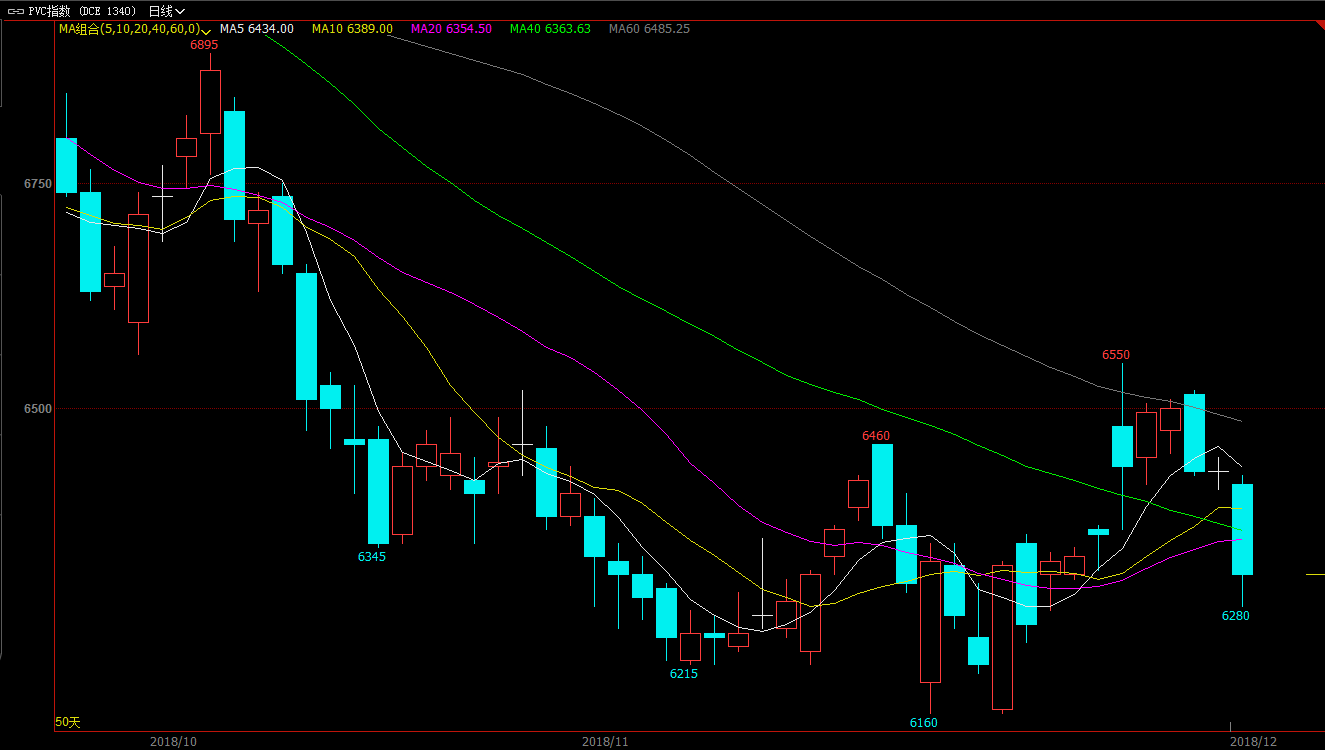The image size is (1325, 750).
Task: Select the MA40 6363.63 label
Action: coord(550,29)
